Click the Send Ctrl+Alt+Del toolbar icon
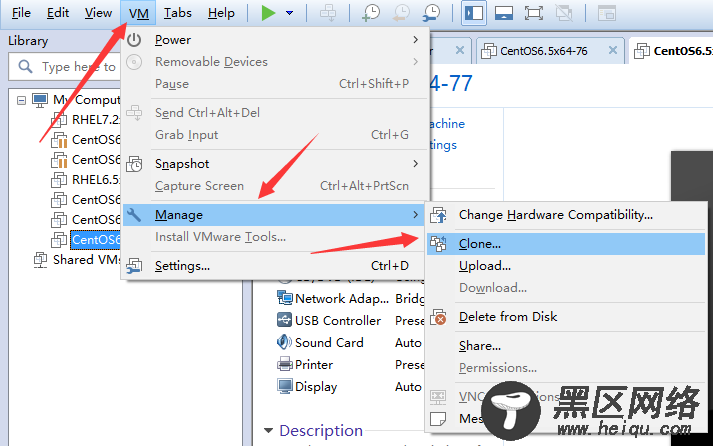This screenshot has width=713, height=446. click(x=328, y=13)
